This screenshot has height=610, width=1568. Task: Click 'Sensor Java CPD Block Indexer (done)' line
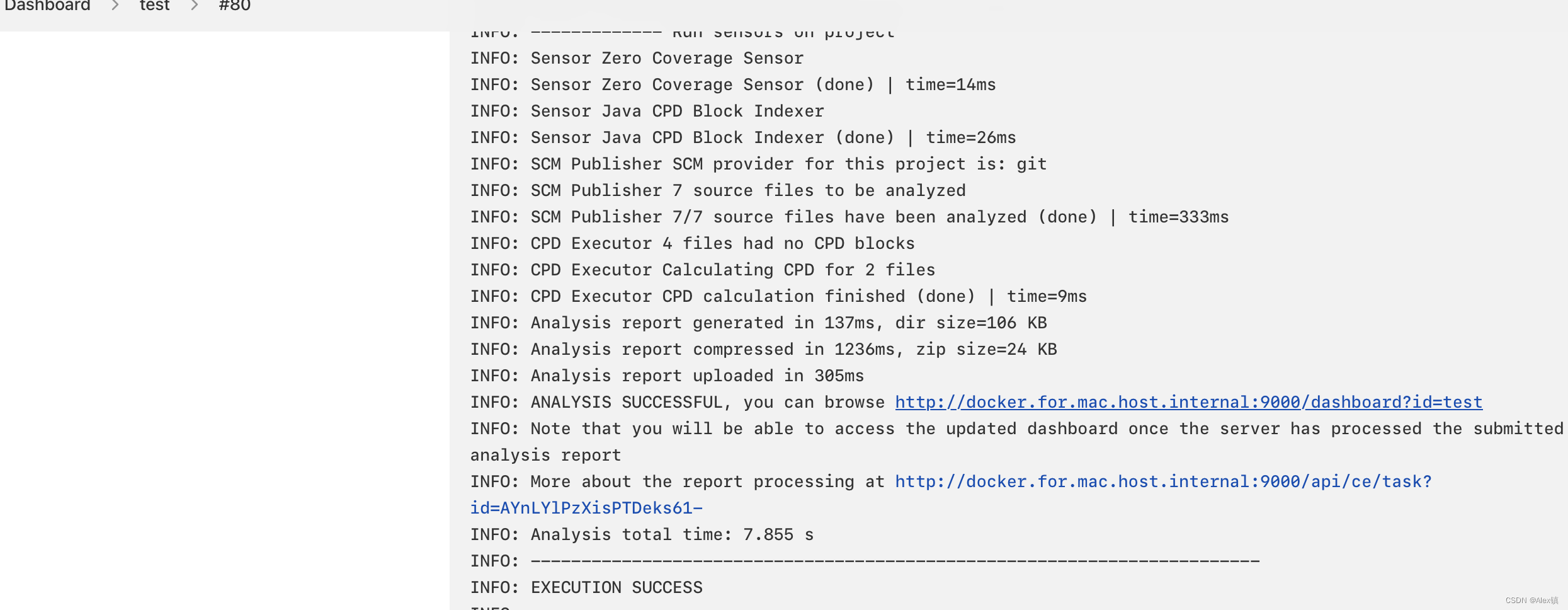point(743,137)
